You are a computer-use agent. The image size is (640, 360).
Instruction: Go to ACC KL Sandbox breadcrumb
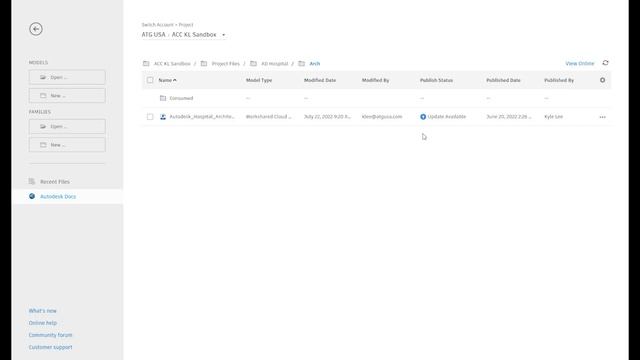click(x=172, y=64)
